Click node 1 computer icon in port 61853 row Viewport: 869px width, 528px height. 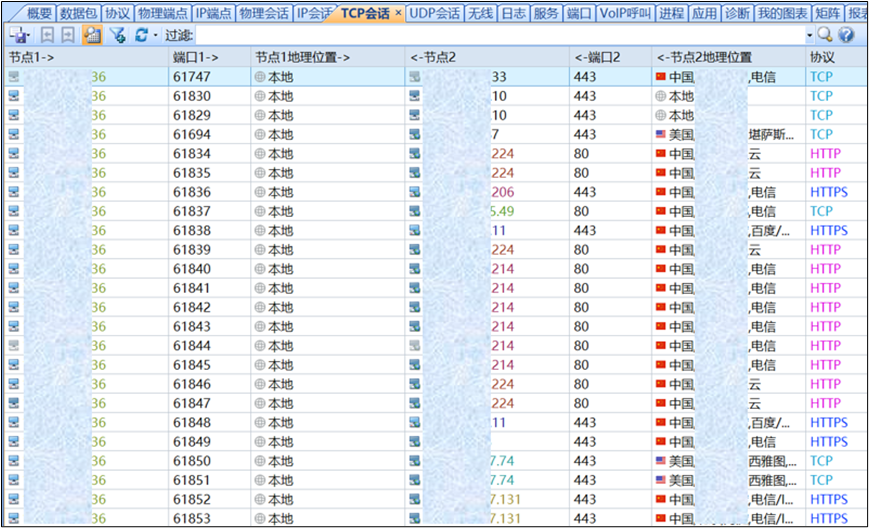pyautogui.click(x=14, y=519)
